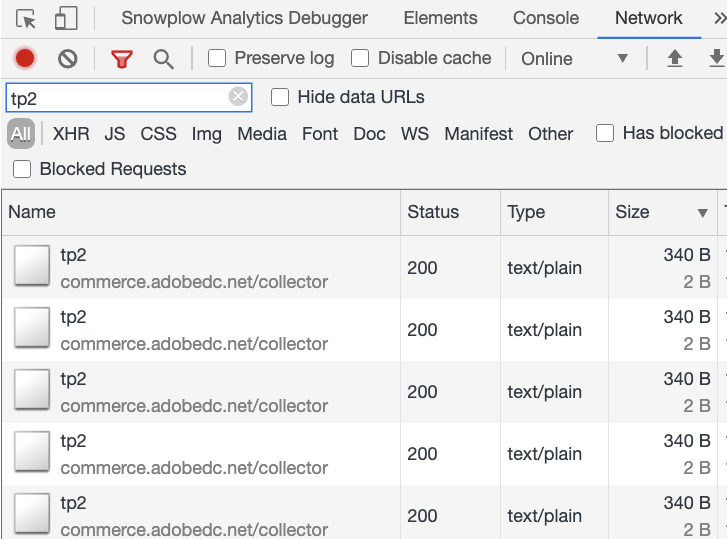
Task: Tick the Hide data URLs checkbox
Action: pyautogui.click(x=281, y=97)
